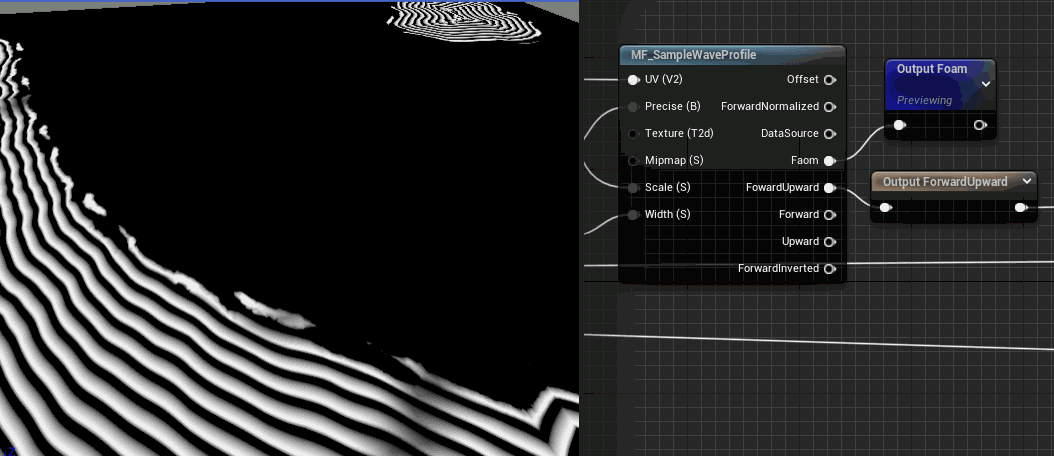Click the FowardUpward output pin
This screenshot has width=1054, height=456.
tap(829, 188)
